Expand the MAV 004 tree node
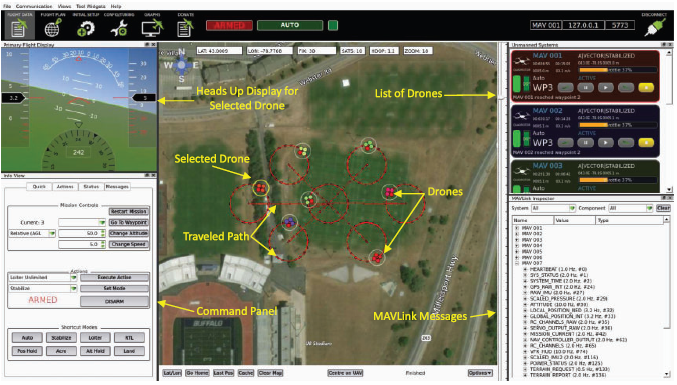The width and height of the screenshot is (677, 385). point(517,246)
